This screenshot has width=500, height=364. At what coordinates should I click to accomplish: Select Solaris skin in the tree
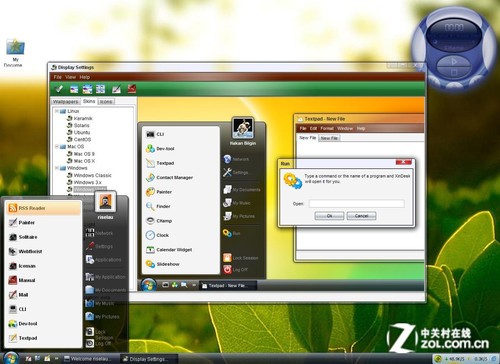coord(81,125)
